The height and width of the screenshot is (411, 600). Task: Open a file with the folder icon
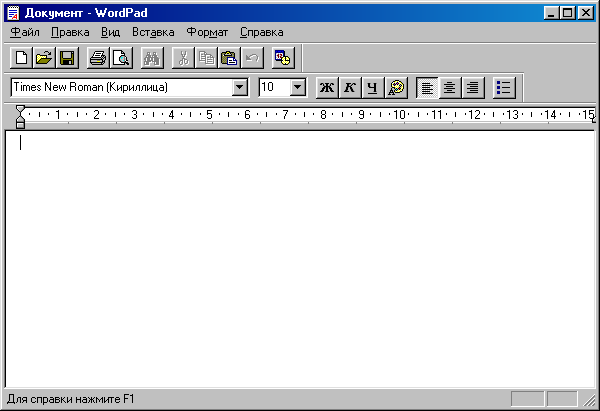tap(44, 58)
